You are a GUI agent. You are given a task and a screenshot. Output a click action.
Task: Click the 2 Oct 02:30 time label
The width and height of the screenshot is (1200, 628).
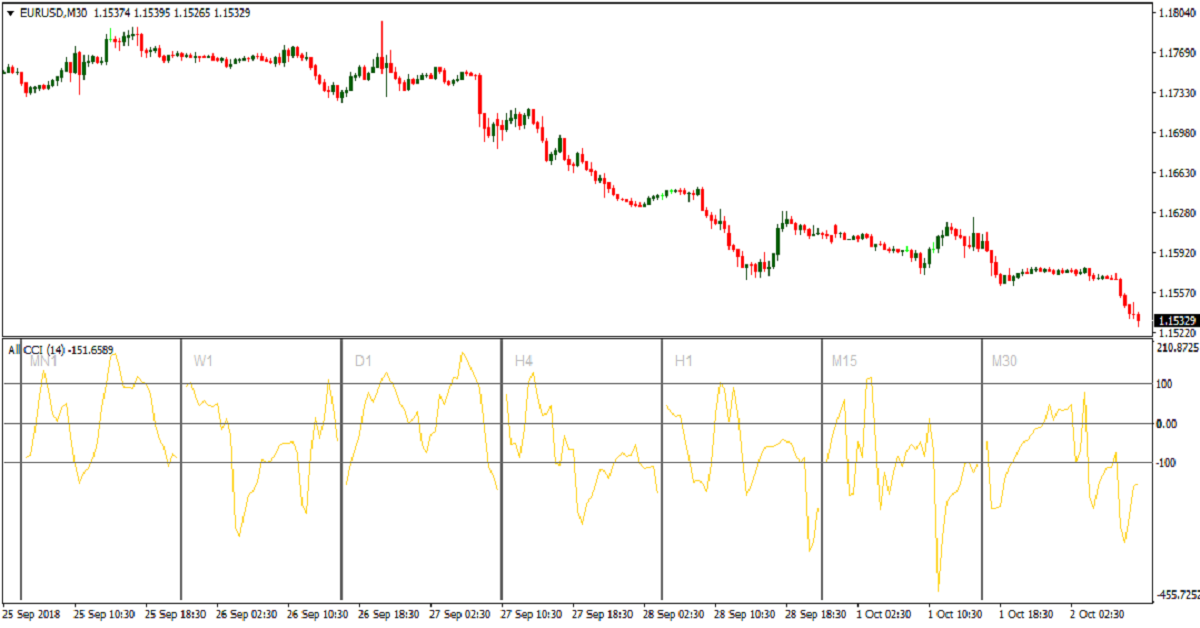(1098, 613)
